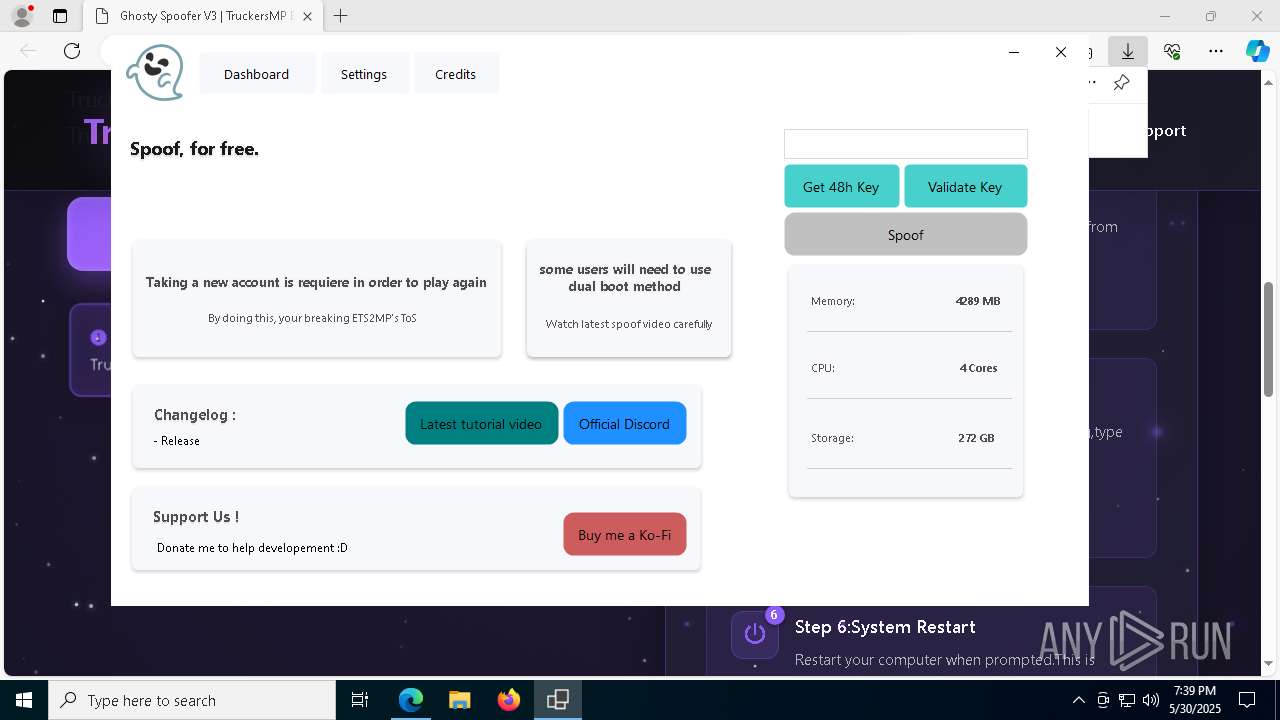The height and width of the screenshot is (720, 1280).
Task: Click Validate Key button
Action: pyautogui.click(x=965, y=187)
